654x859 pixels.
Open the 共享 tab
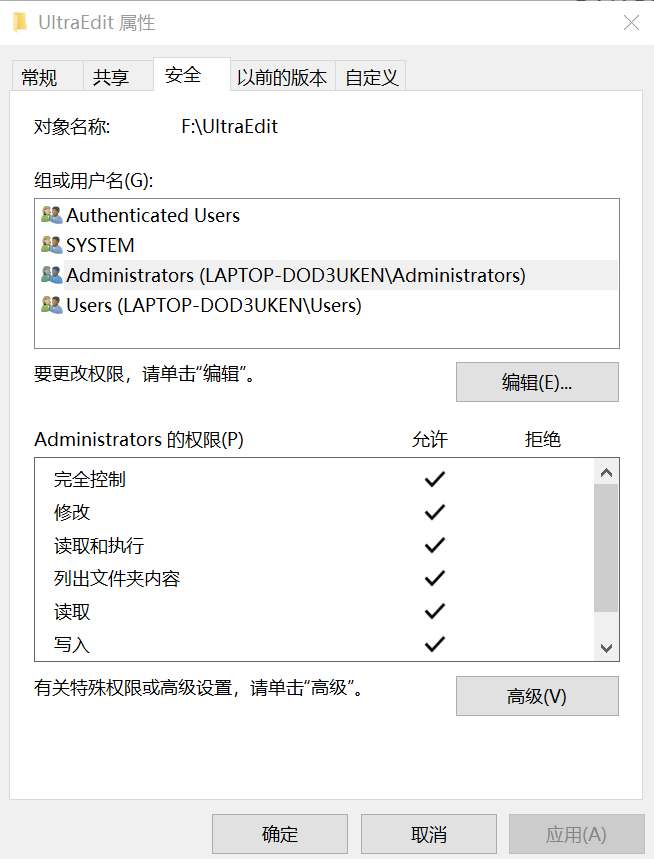110,75
